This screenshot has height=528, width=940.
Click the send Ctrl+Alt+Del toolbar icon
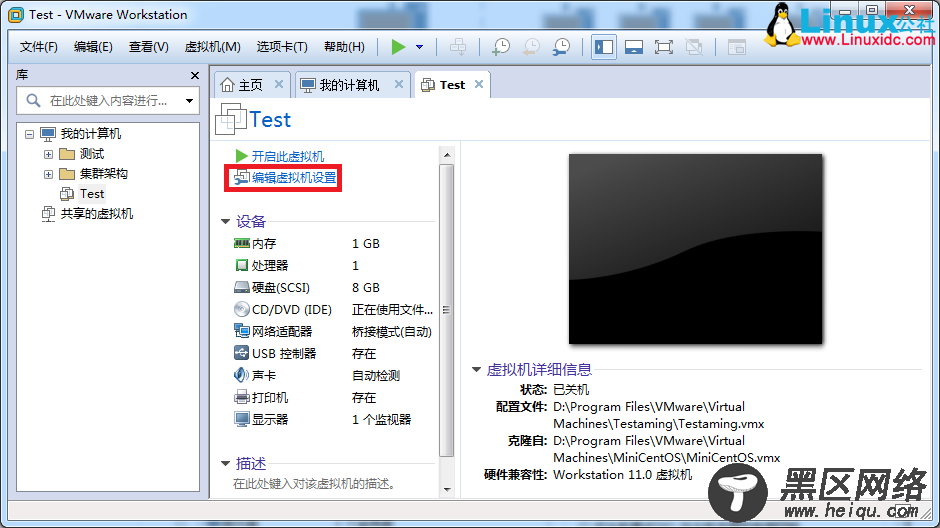click(458, 47)
